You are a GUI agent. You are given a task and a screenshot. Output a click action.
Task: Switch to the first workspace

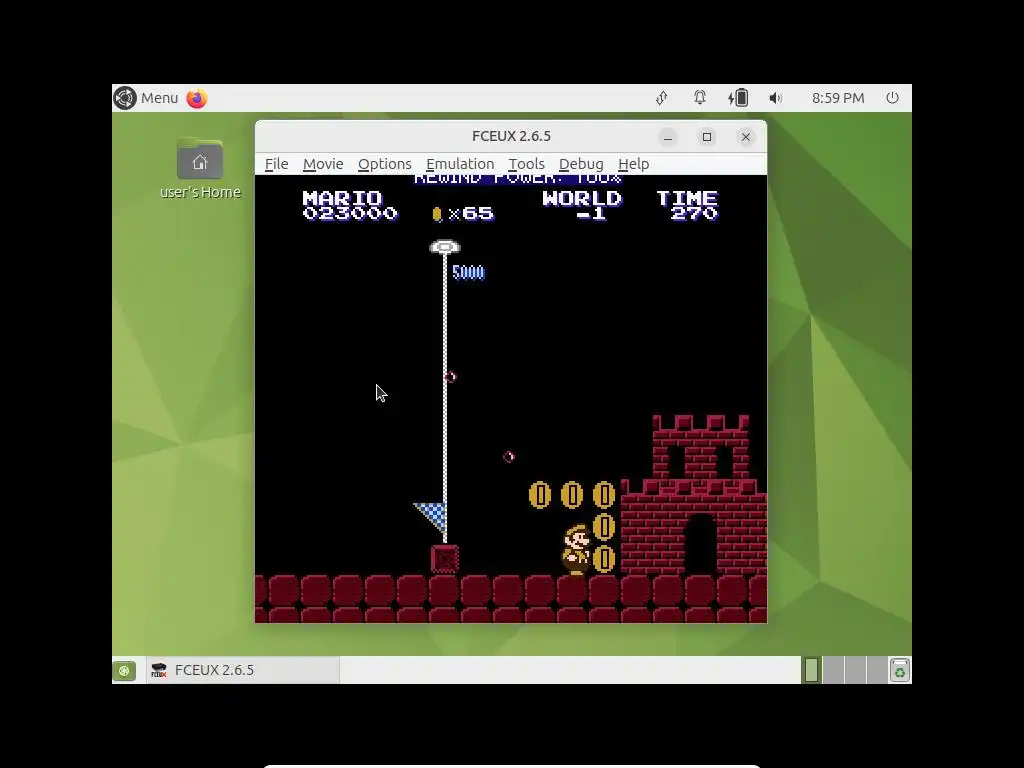coord(811,670)
